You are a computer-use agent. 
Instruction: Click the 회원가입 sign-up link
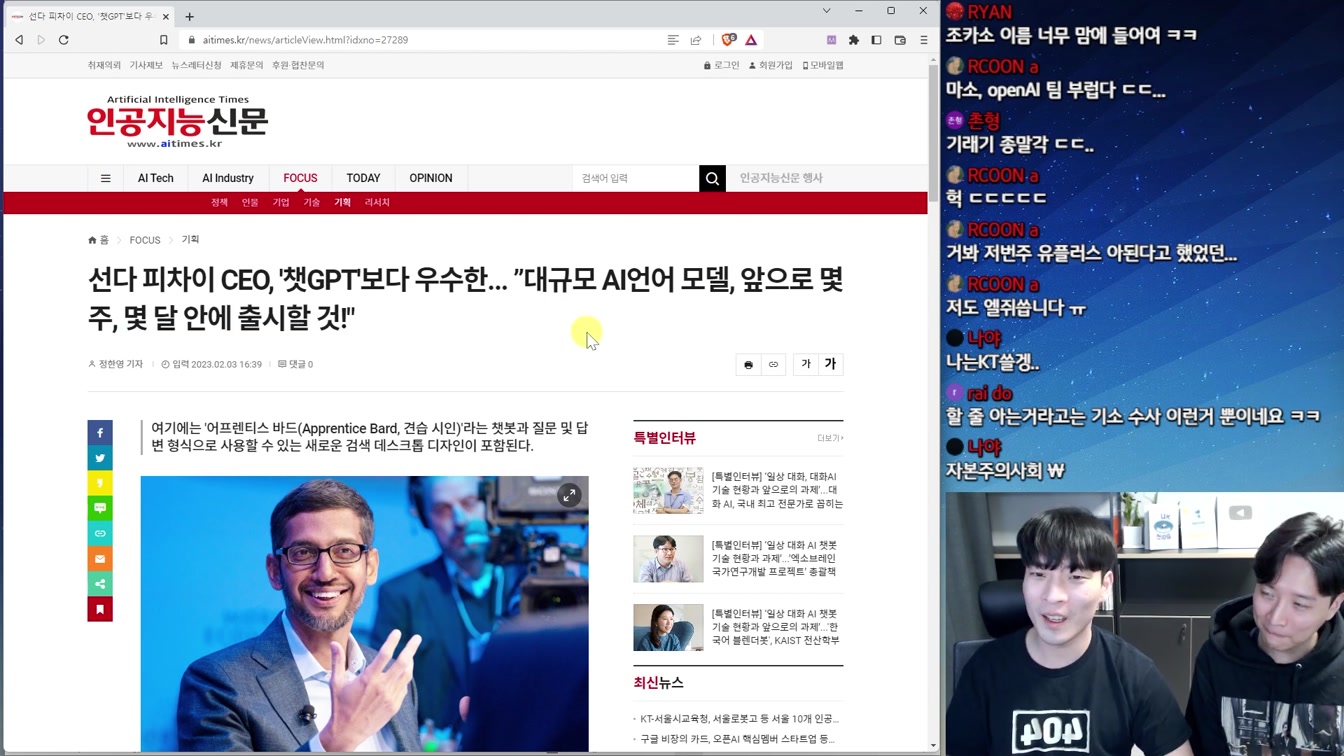pos(771,65)
